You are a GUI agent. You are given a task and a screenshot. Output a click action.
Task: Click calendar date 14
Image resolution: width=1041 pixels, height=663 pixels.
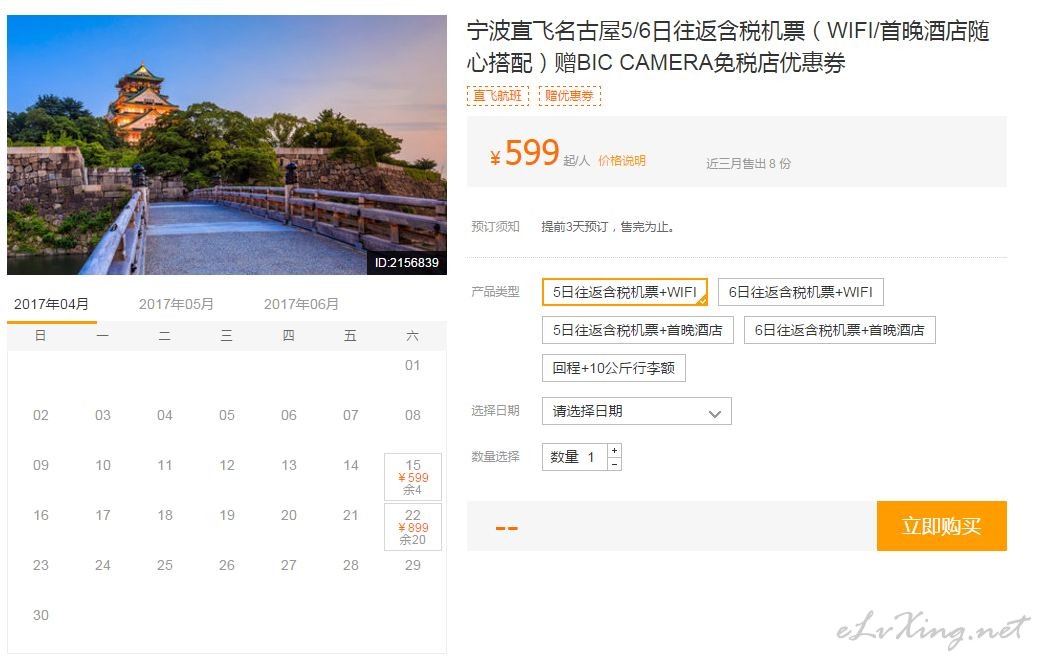(x=351, y=465)
